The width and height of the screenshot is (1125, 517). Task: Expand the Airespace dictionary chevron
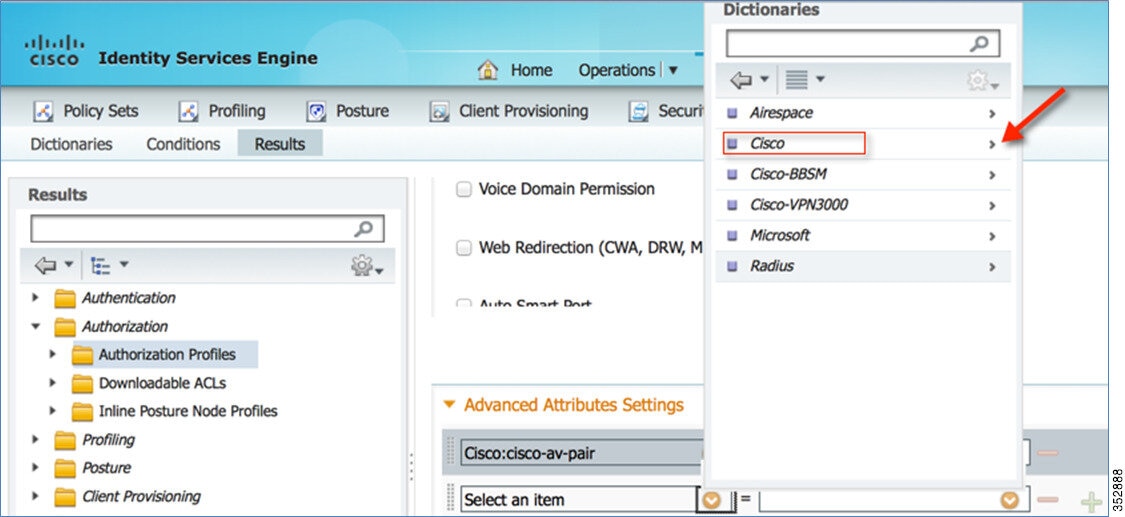(x=992, y=113)
